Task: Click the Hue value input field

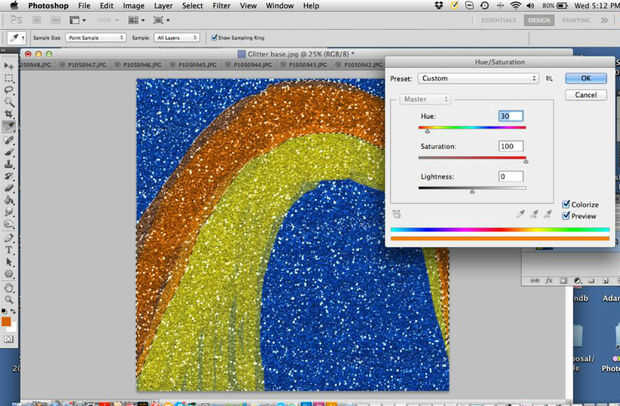Action: (x=511, y=116)
